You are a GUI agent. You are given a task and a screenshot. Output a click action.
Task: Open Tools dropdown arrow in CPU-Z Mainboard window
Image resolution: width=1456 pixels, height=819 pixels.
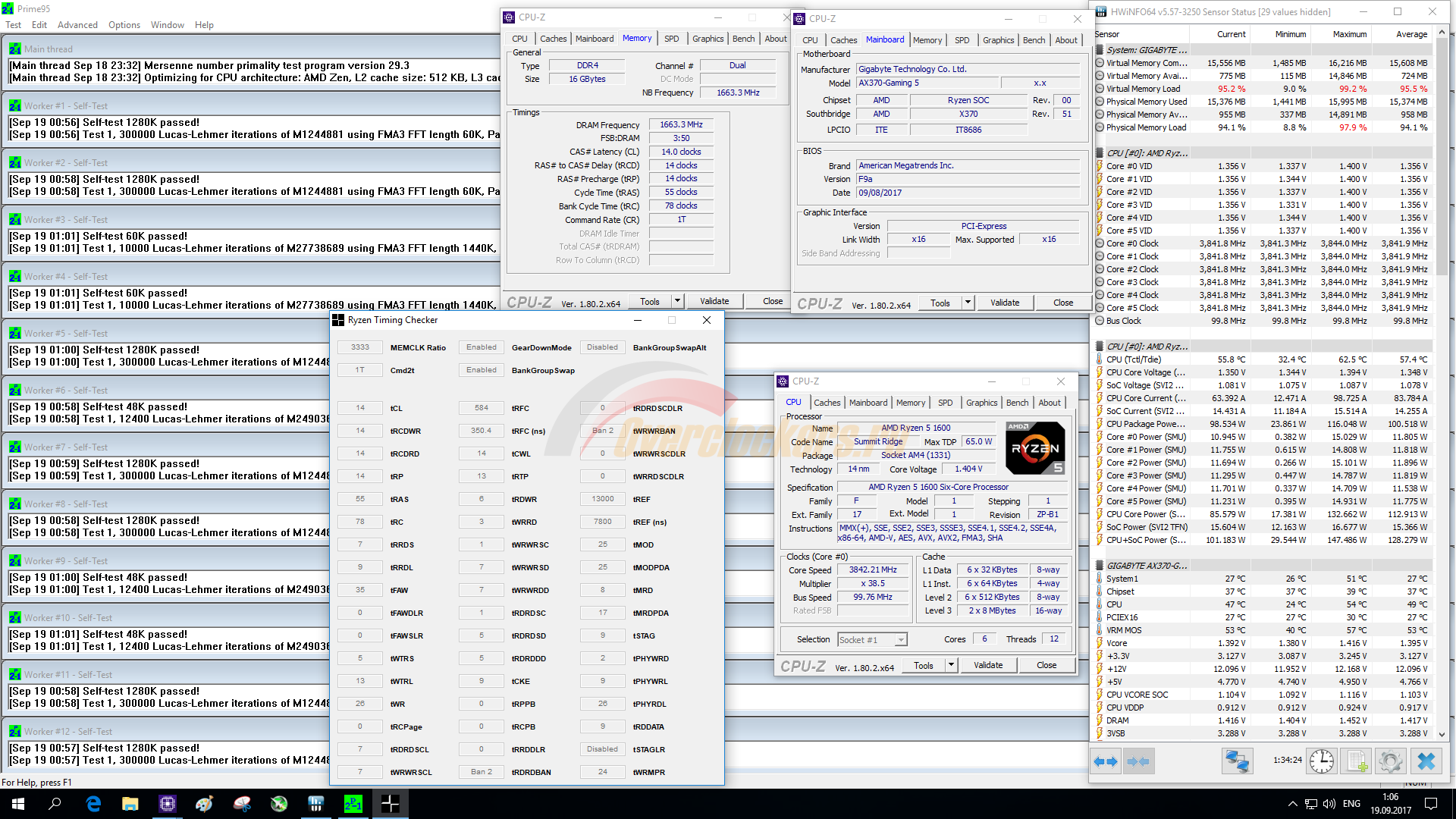(968, 303)
